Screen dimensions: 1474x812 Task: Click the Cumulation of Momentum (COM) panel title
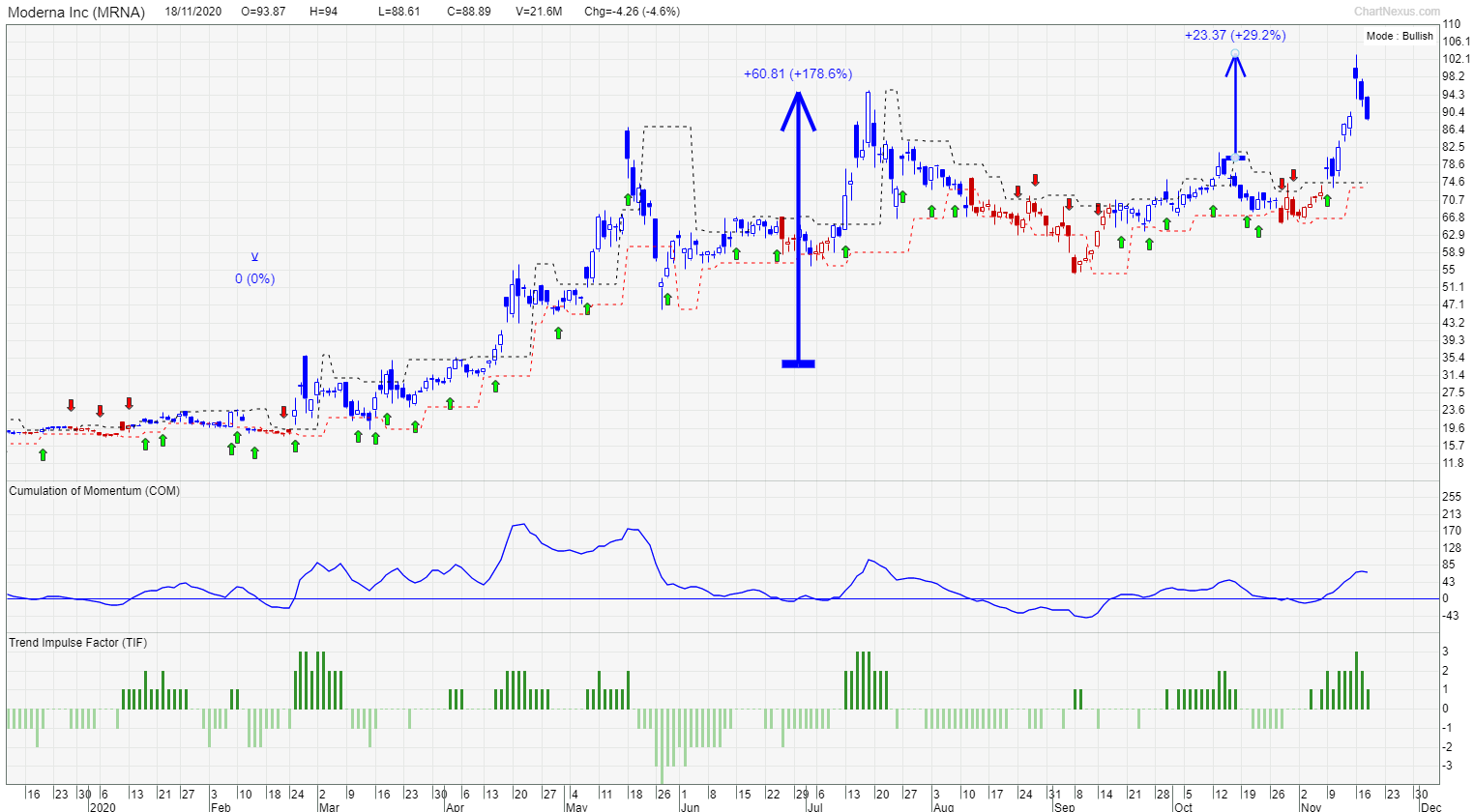[x=95, y=491]
